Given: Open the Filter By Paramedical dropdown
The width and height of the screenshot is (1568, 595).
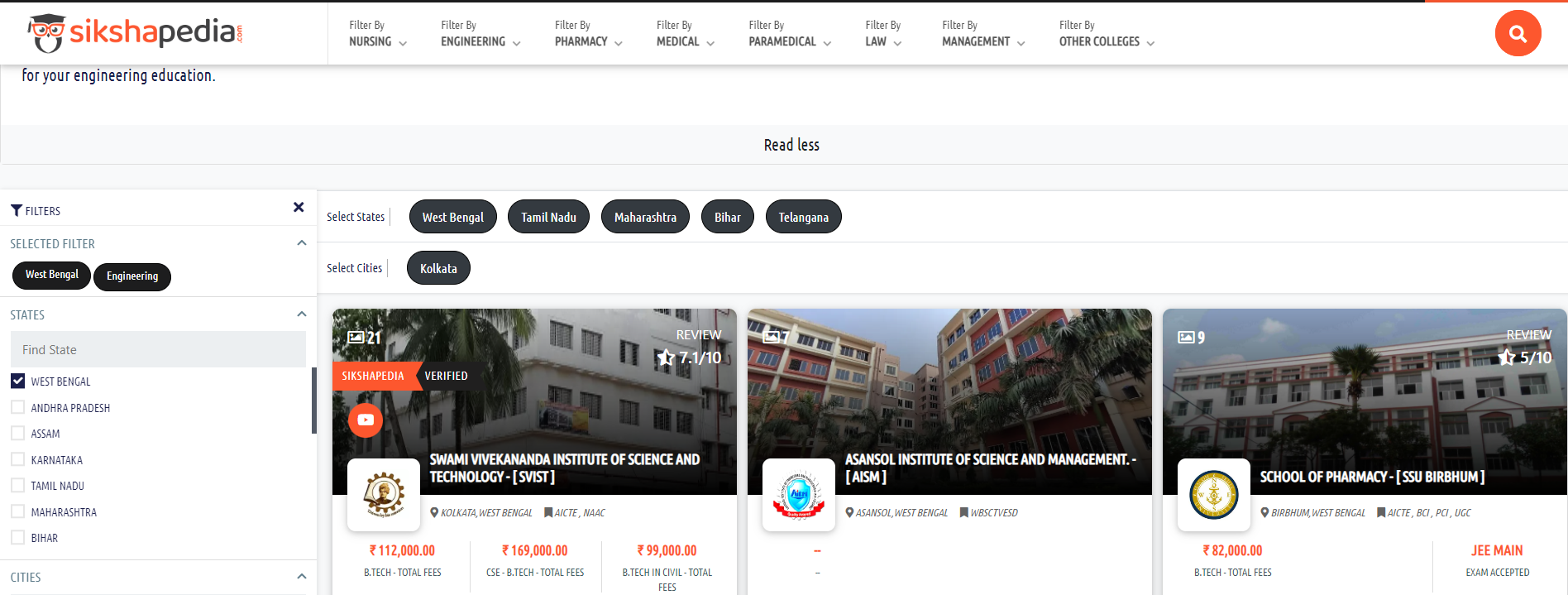Looking at the screenshot, I should click(790, 33).
